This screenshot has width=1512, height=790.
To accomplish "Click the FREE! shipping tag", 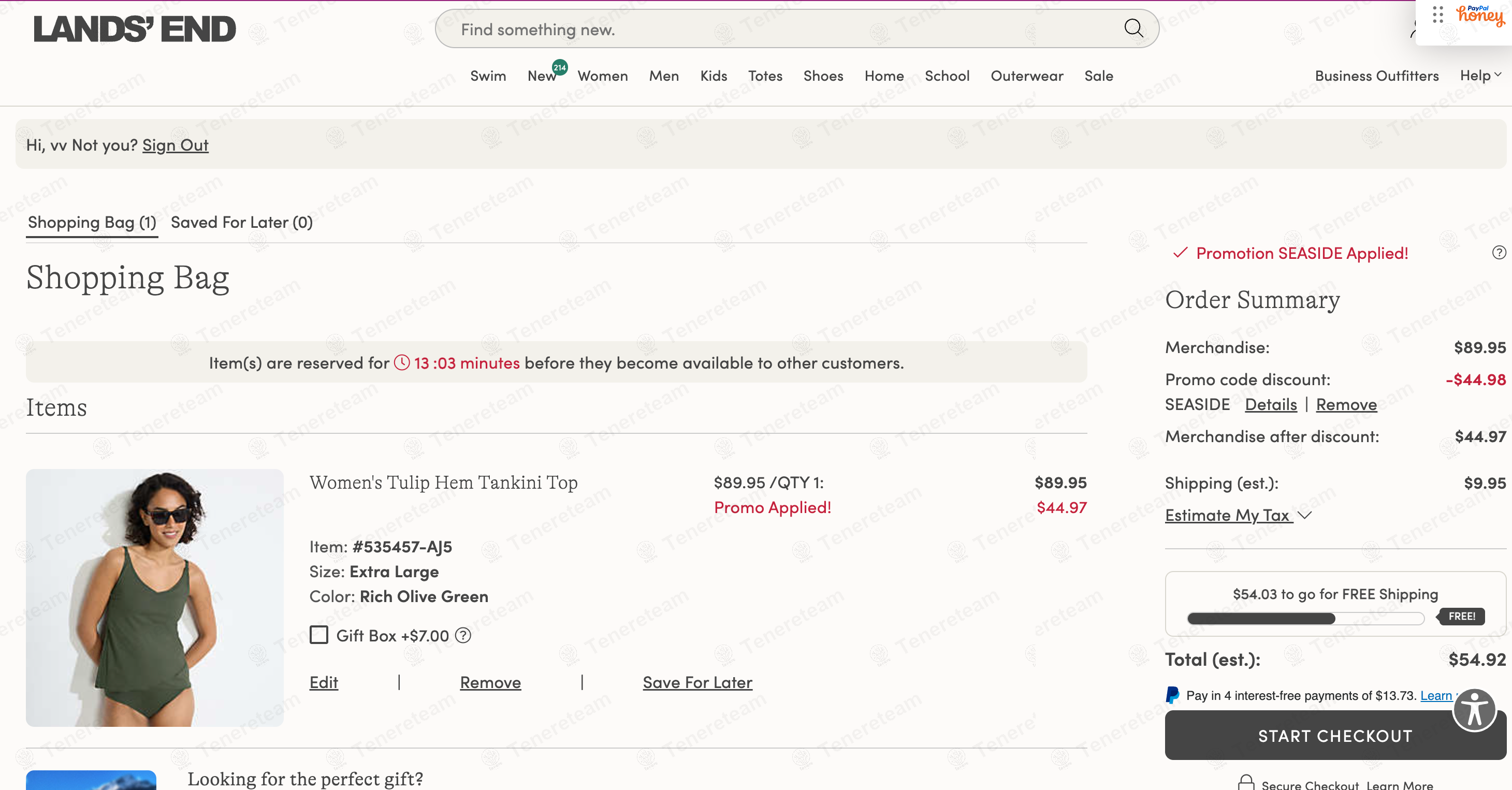I will [x=1461, y=616].
